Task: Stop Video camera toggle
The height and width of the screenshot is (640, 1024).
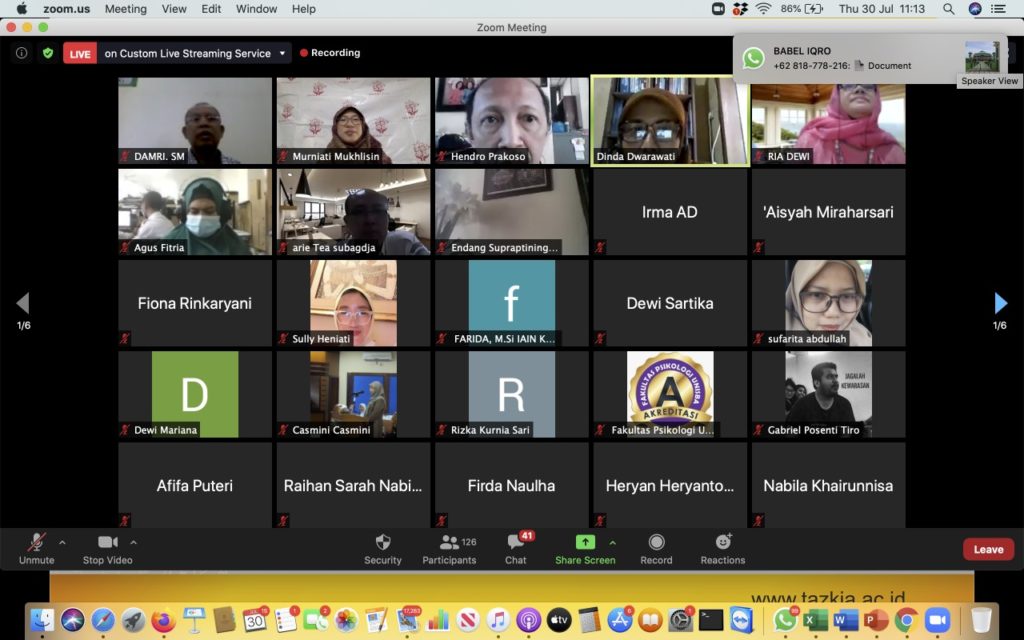Action: click(107, 543)
